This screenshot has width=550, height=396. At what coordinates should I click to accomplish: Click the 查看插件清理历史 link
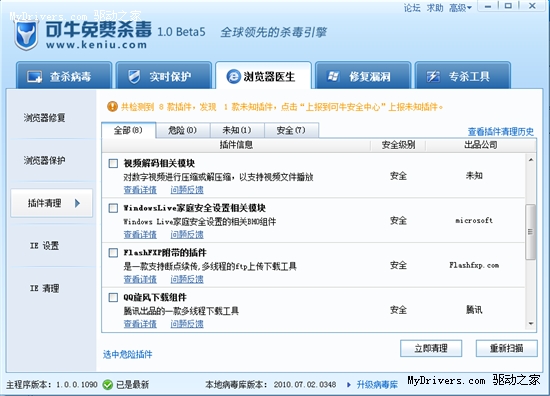click(x=501, y=132)
